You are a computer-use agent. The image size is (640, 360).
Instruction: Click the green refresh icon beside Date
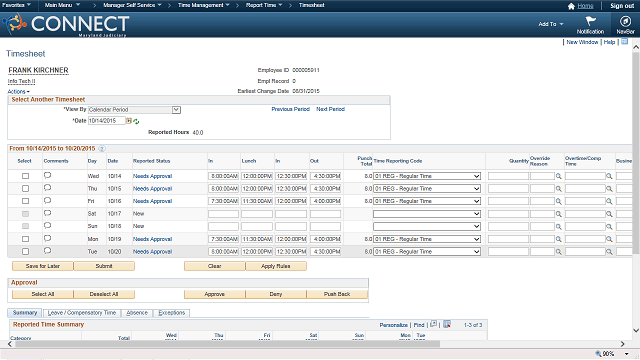[x=136, y=121]
